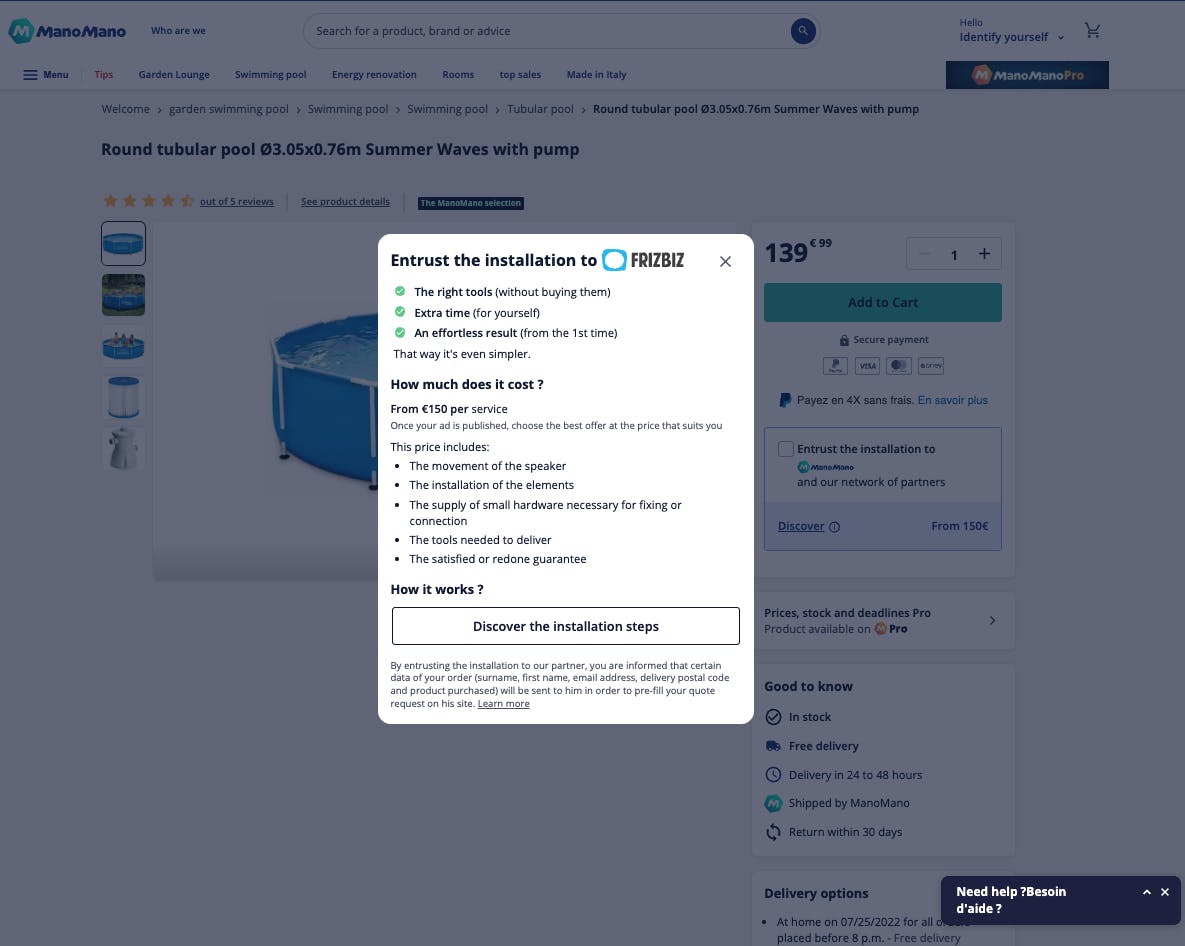This screenshot has height=946, width=1185.
Task: Select the garden pool photo thumbnail
Action: point(123,295)
